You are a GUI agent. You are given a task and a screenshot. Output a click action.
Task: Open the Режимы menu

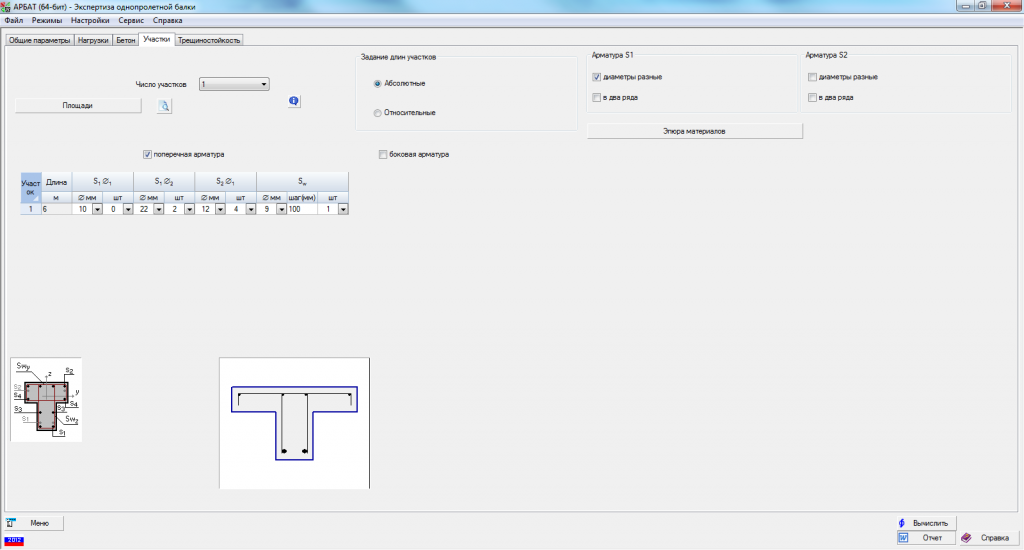click(47, 20)
